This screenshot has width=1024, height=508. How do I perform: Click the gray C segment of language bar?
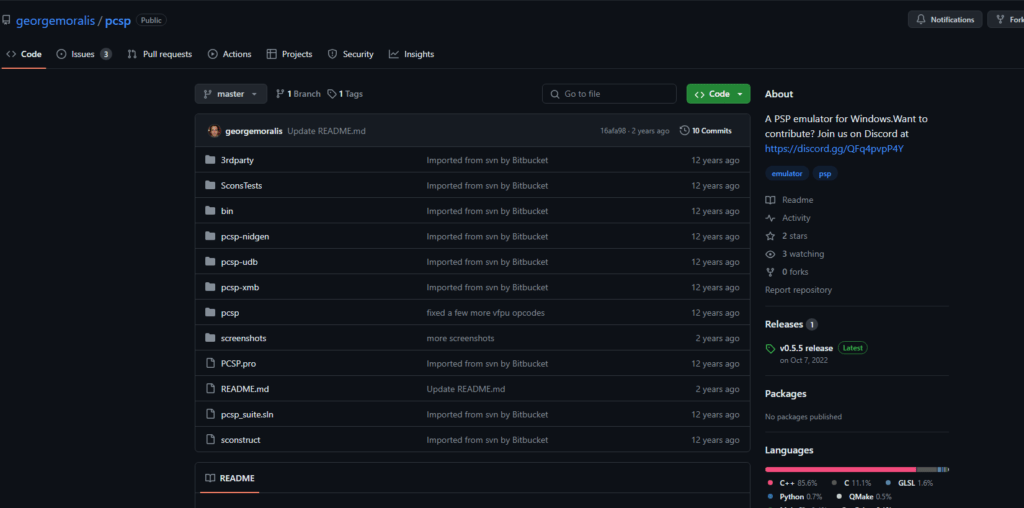coord(927,469)
